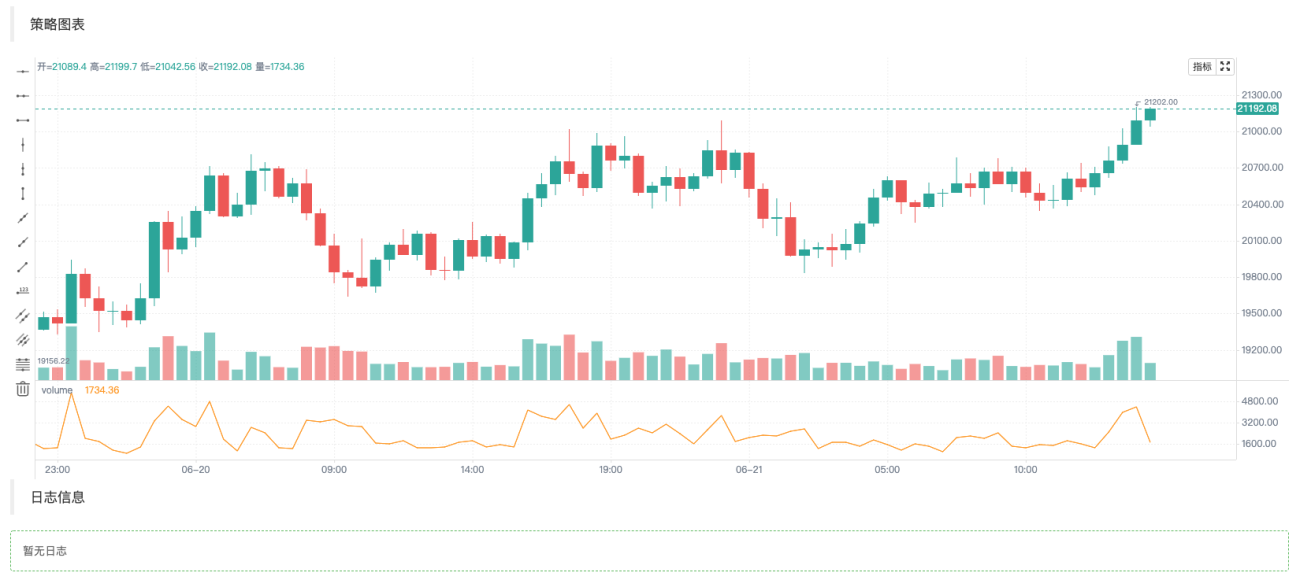Image resolution: width=1300 pixels, height=580 pixels.
Task: Click the 暂无日志 log information box
Action: pos(649,551)
